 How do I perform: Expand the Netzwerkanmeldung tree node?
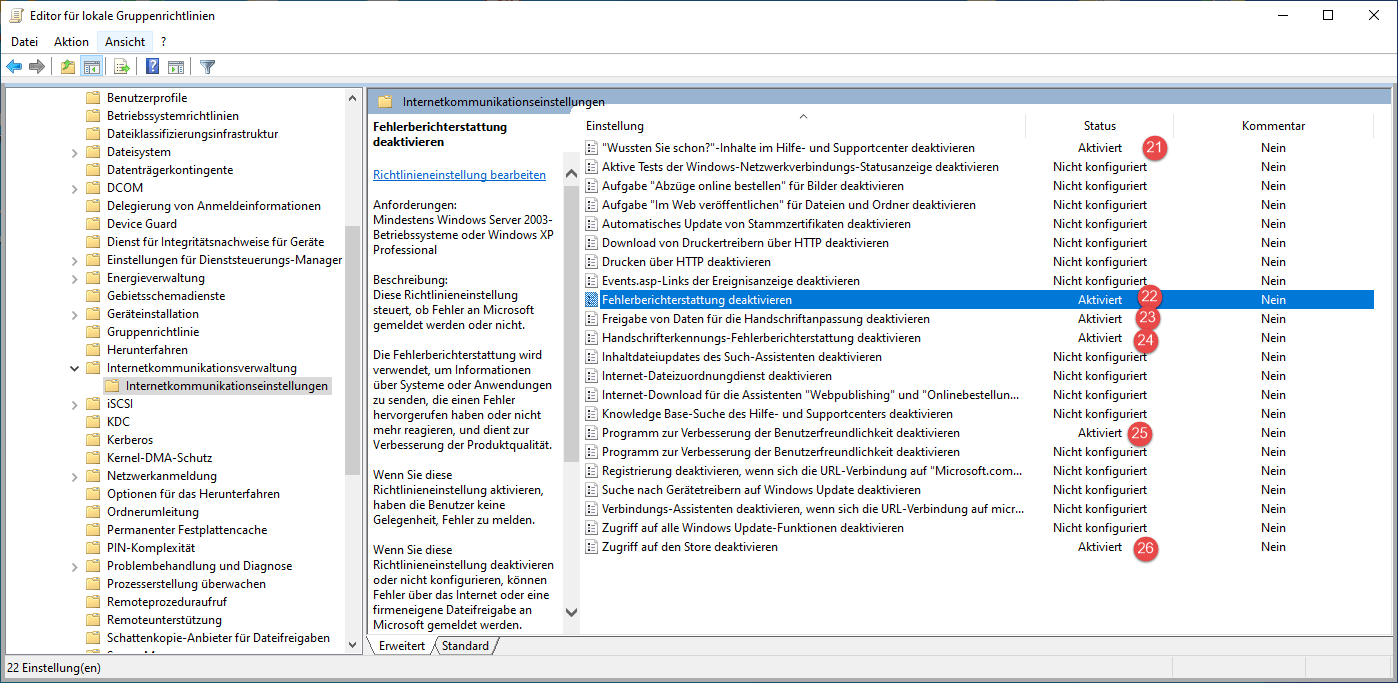pos(75,476)
